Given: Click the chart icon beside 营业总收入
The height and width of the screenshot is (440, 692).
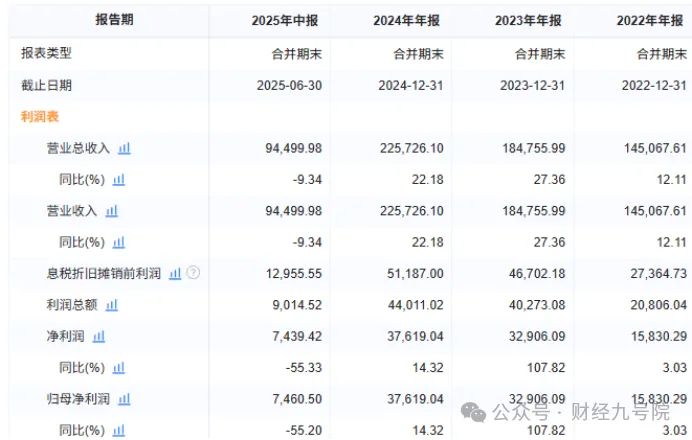Looking at the screenshot, I should tap(125, 148).
